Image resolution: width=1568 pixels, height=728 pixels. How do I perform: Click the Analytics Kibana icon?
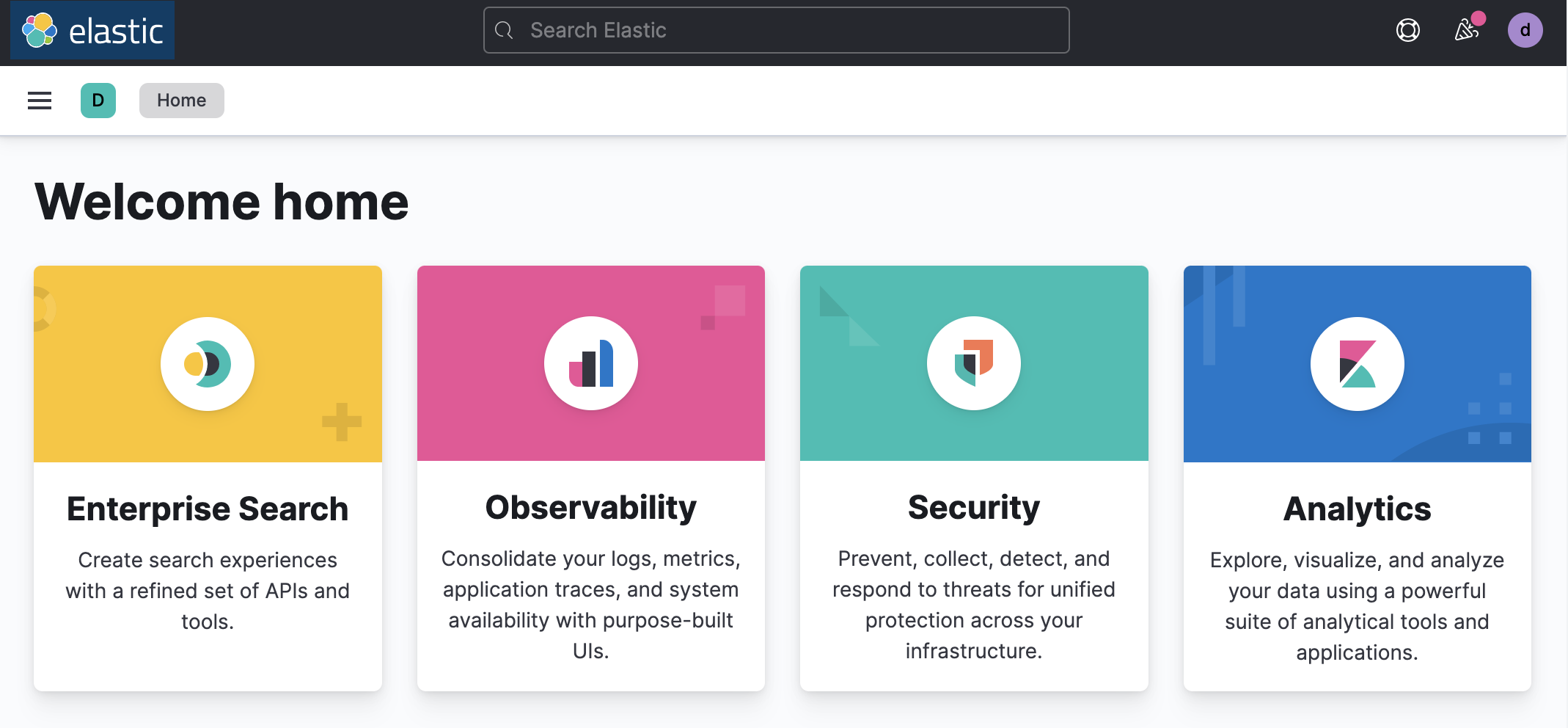(1357, 363)
